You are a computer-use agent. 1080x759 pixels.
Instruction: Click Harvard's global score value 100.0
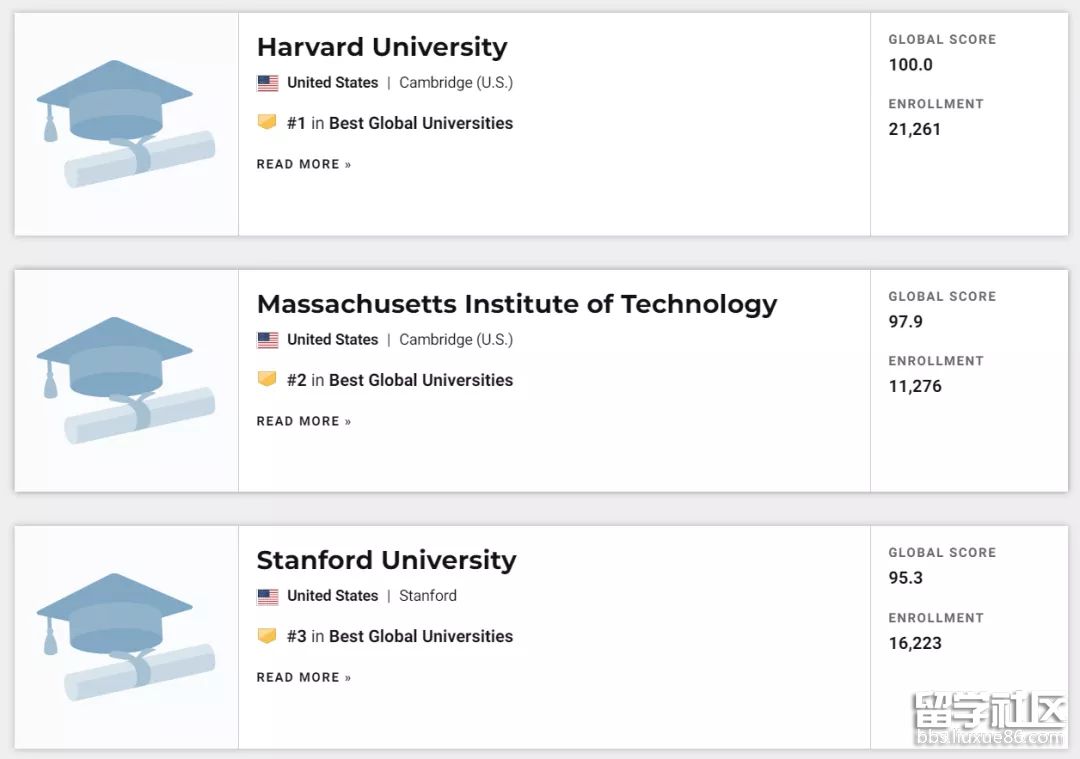910,65
